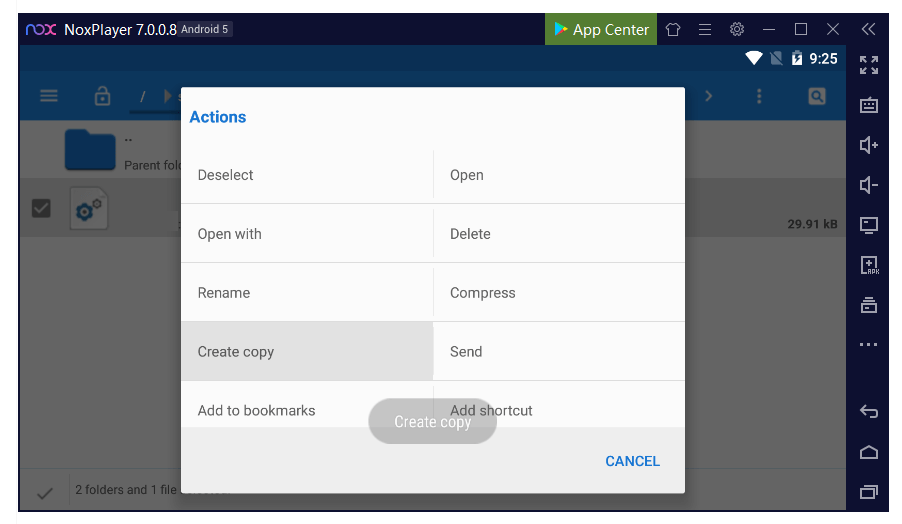Toggle fullscreen mode in Nox sidebar
Screen dimensions: 902x524
pyautogui.click(x=869, y=65)
